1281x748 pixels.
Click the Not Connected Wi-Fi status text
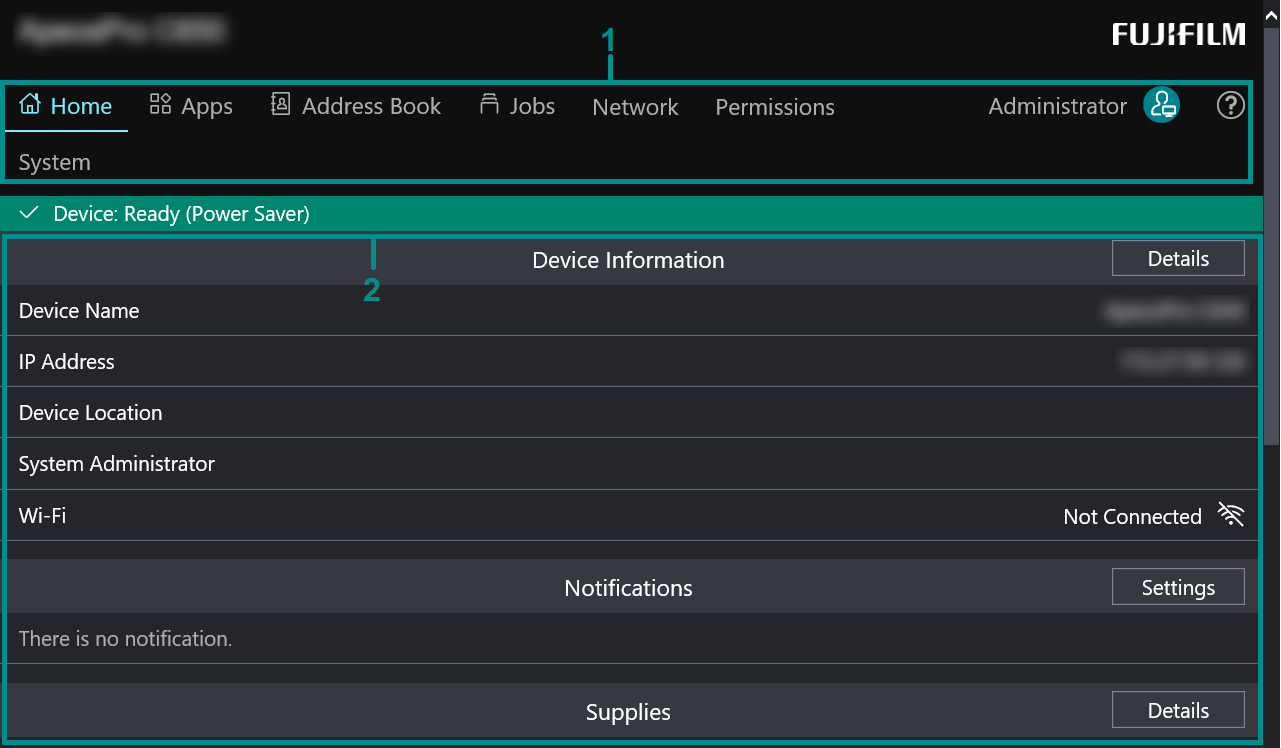1132,516
